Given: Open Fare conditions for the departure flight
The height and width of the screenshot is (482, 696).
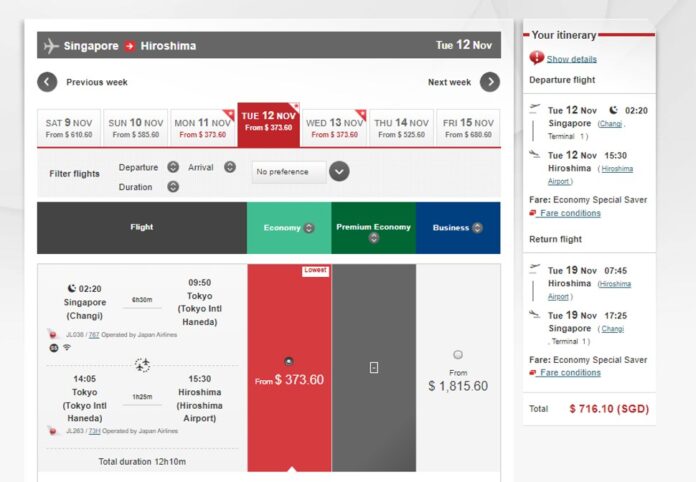Looking at the screenshot, I should click(569, 213).
